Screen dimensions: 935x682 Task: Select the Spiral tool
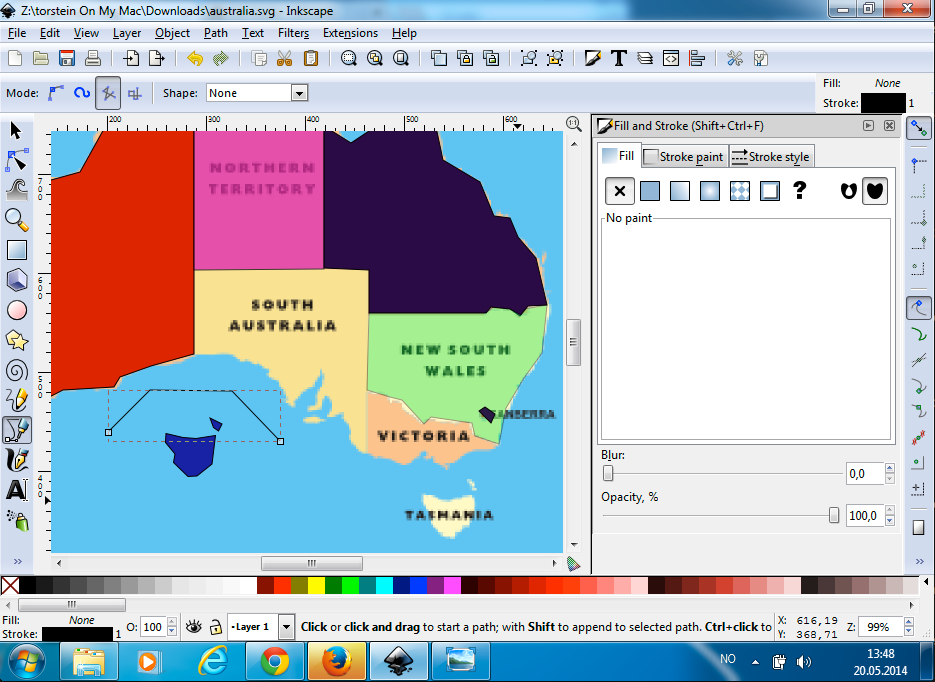pyautogui.click(x=16, y=371)
